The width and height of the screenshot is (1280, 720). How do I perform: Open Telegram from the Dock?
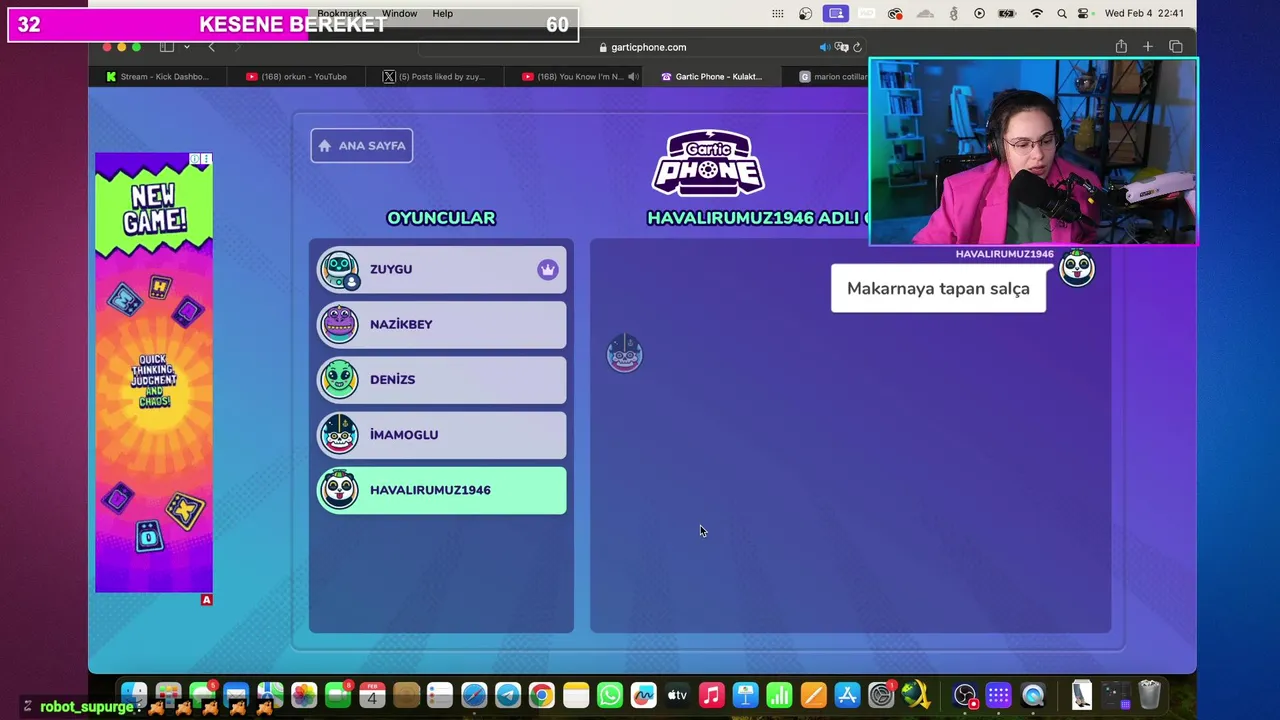[508, 695]
